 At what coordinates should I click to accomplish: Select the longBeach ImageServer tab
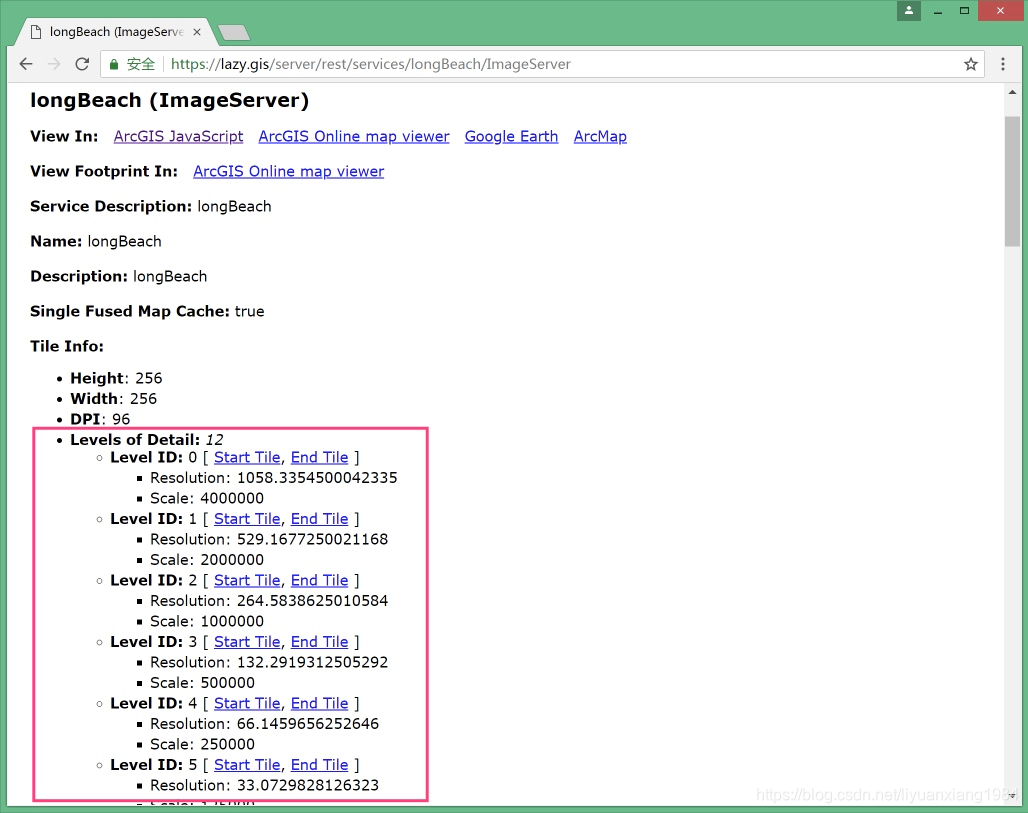click(110, 32)
